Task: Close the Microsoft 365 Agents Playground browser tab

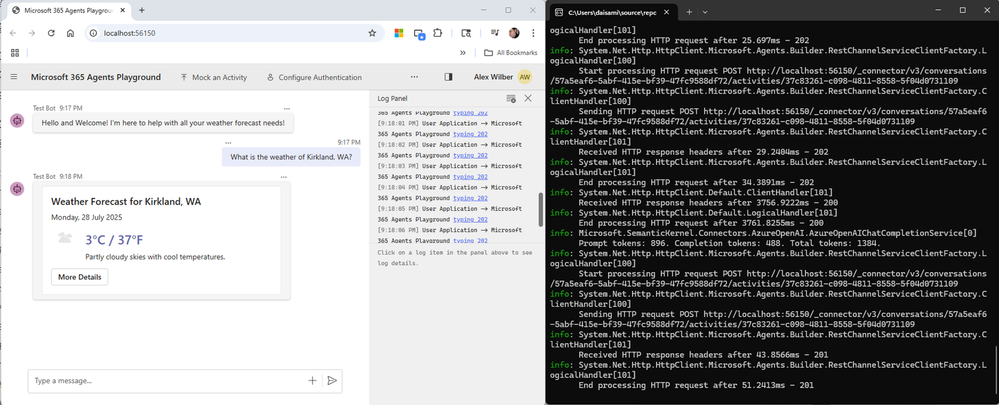Action: point(121,11)
